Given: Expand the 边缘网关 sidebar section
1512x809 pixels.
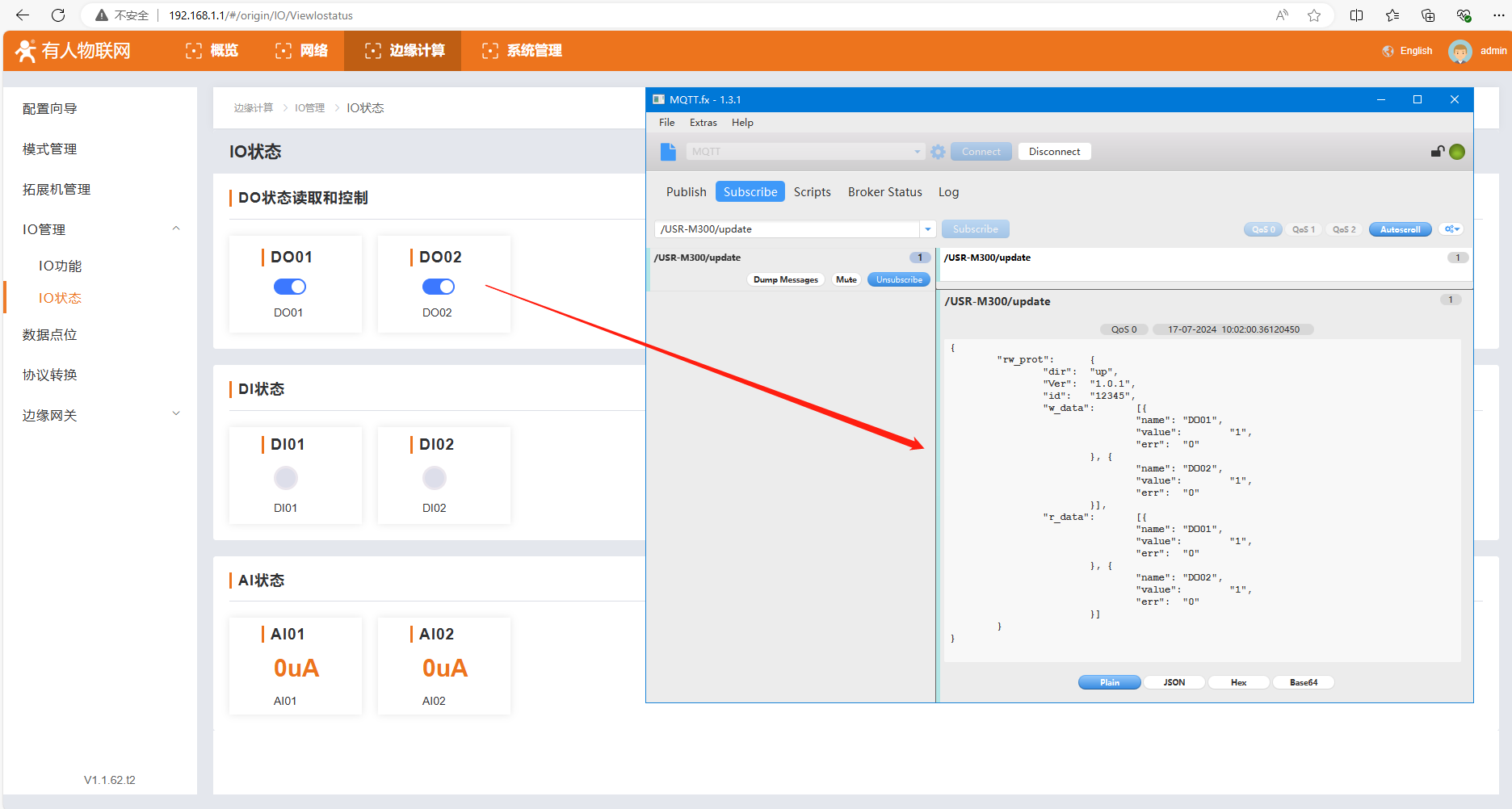Looking at the screenshot, I should [176, 414].
